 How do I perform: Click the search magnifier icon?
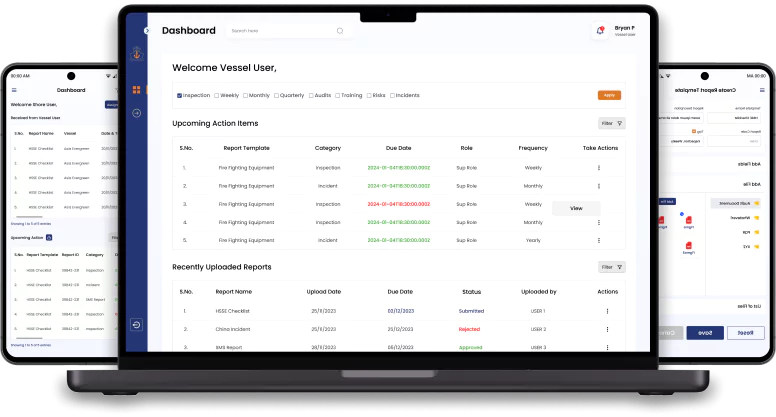click(x=340, y=31)
